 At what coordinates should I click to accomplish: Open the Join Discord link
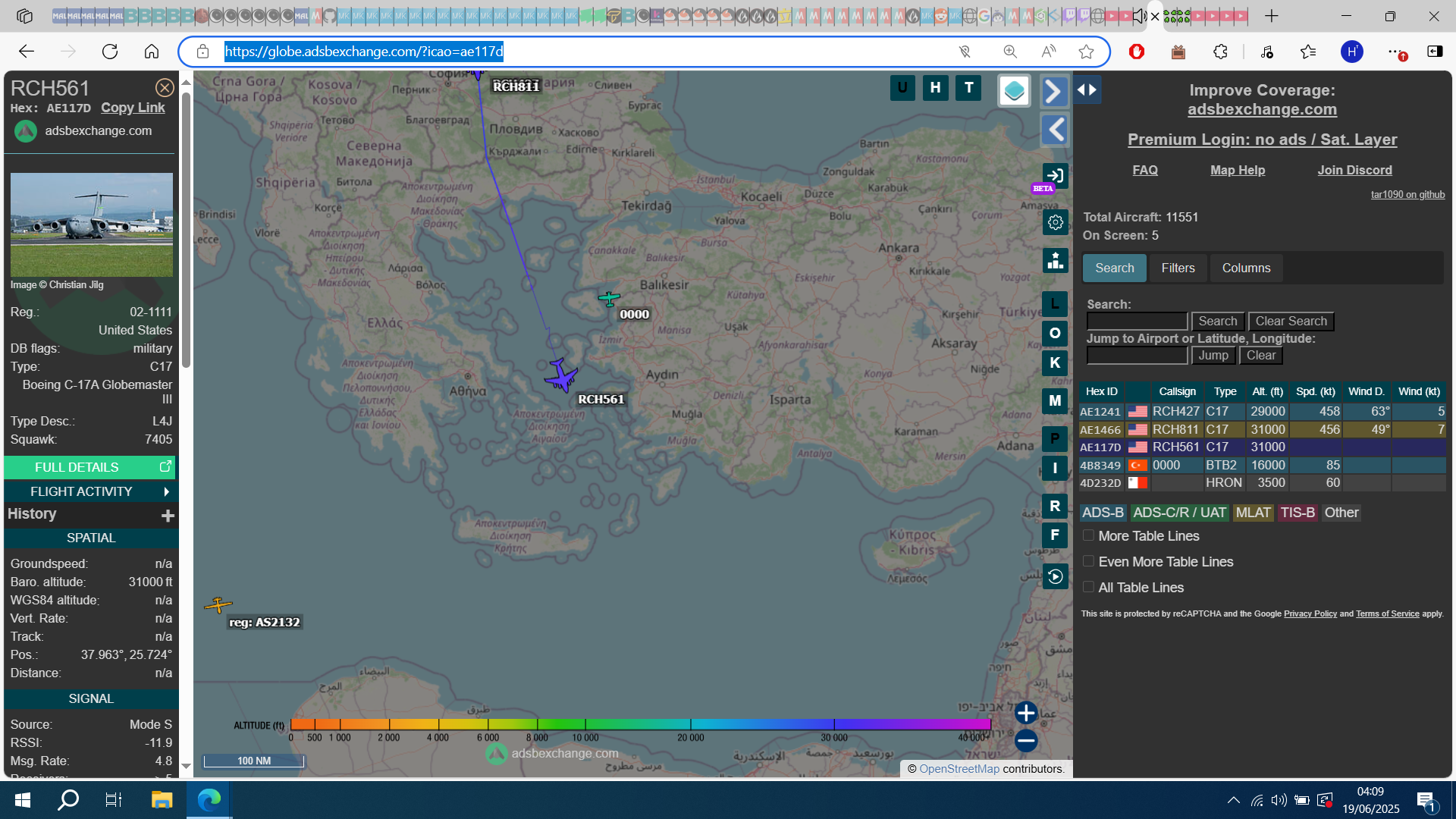[x=1354, y=171]
